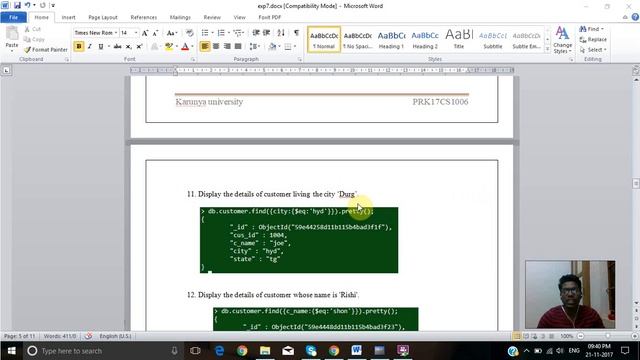Open the Find dropdown arrow
The image size is (640, 360).
pos(602,29)
